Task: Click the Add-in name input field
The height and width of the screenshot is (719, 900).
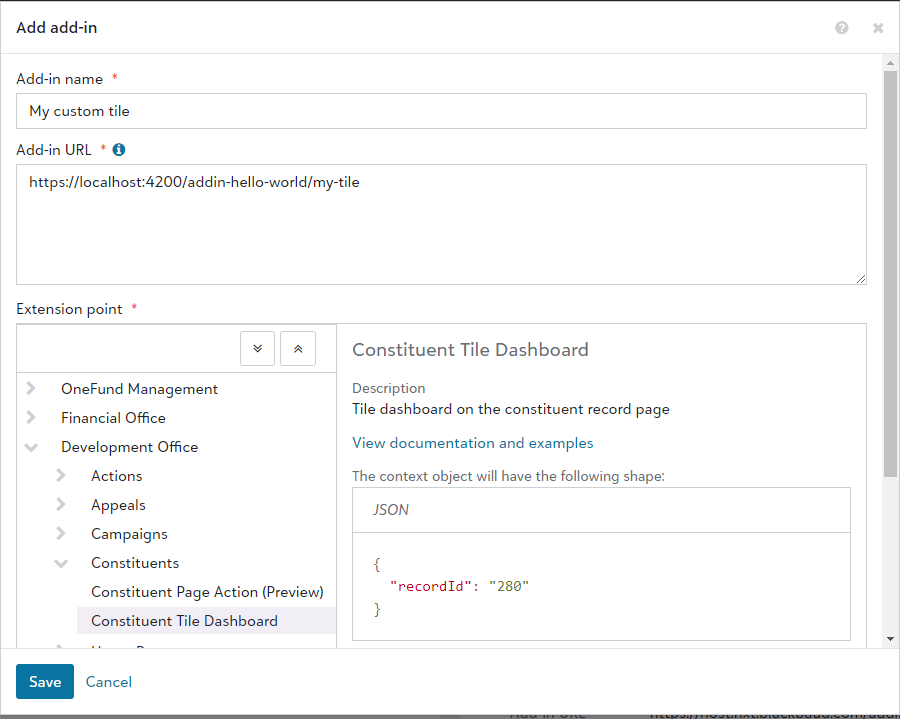Action: coord(441,111)
